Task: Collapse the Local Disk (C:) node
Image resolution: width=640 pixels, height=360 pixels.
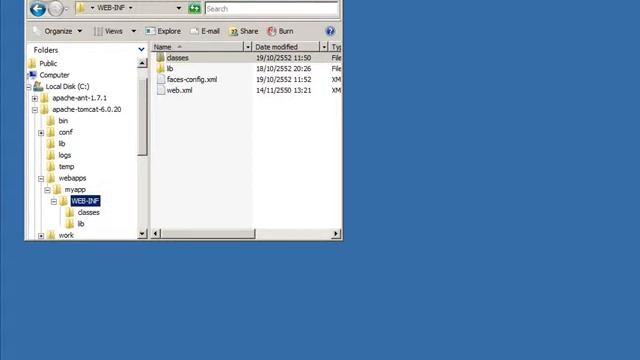Action: coord(29,87)
